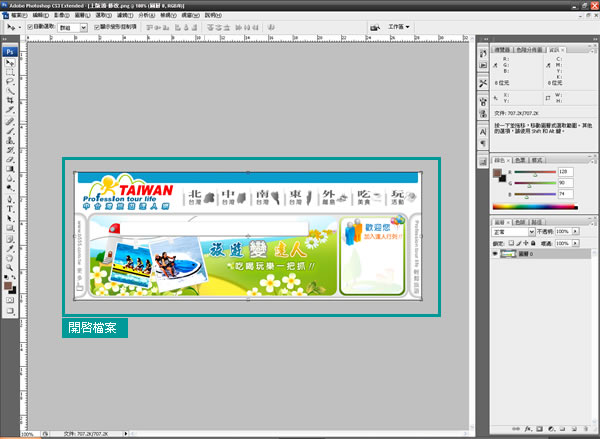
Task: Open the Tool Presets icon in dock
Action: (483, 83)
